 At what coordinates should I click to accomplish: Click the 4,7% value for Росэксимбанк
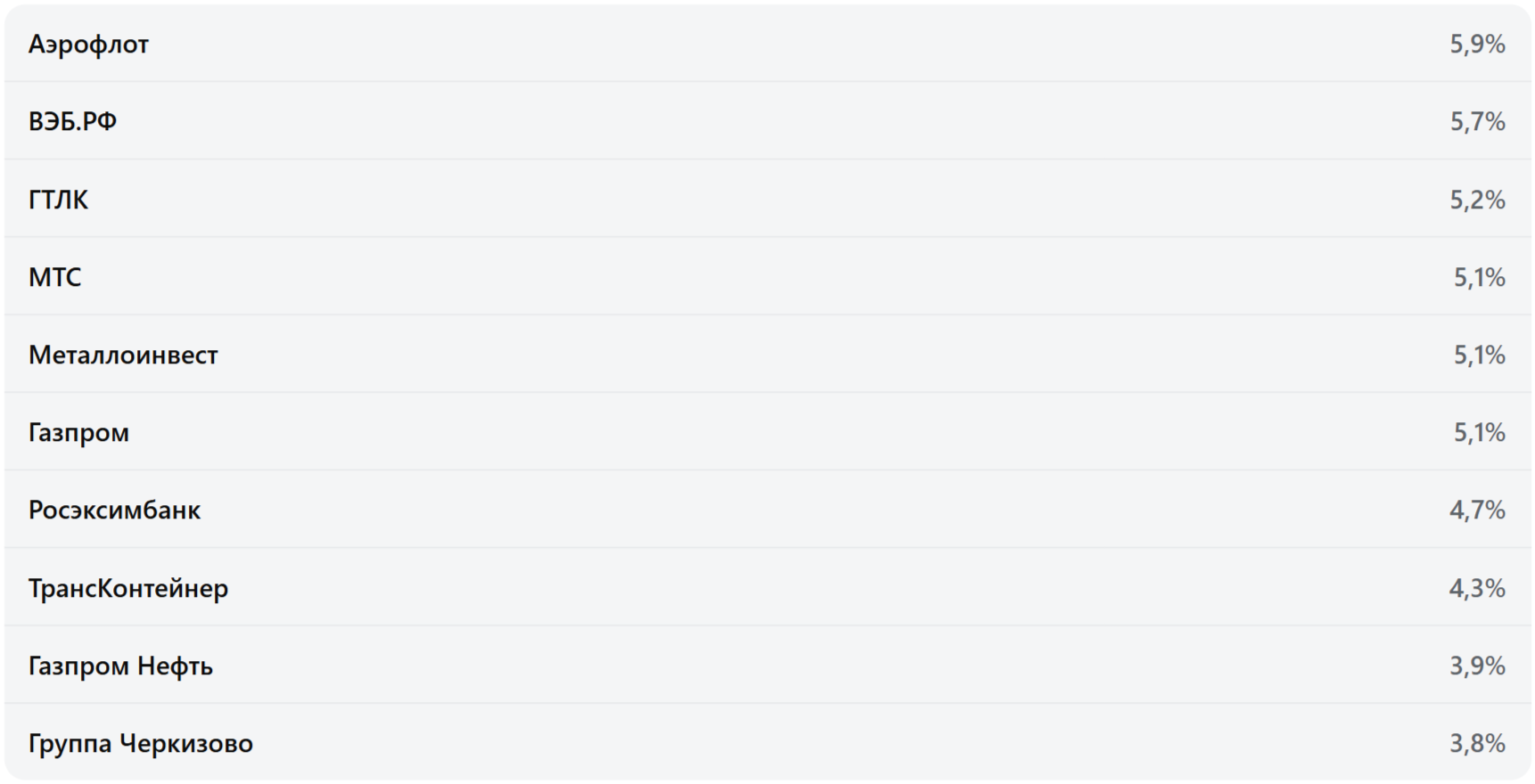[1477, 510]
